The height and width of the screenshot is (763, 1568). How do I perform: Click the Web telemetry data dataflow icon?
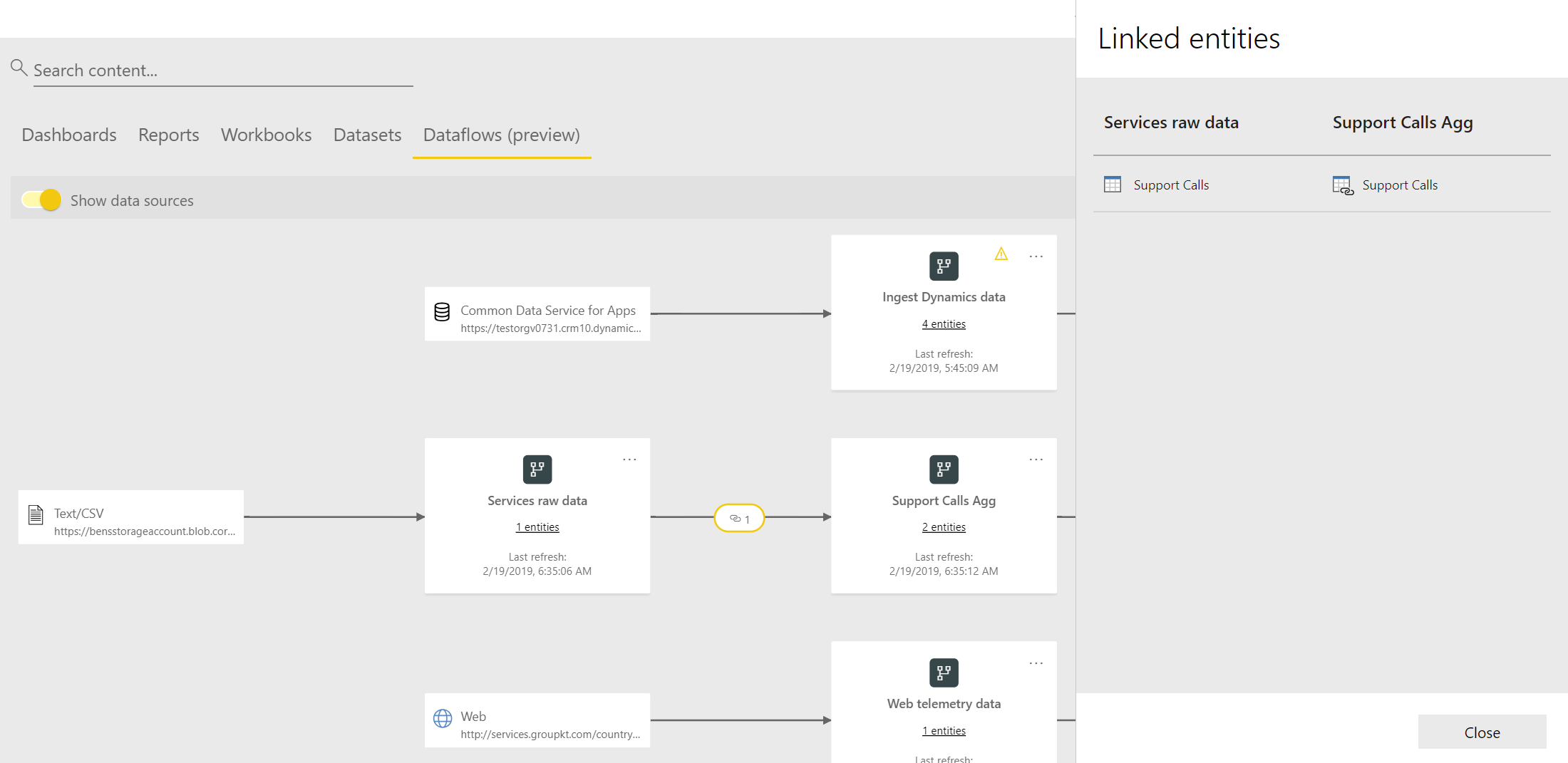click(944, 673)
